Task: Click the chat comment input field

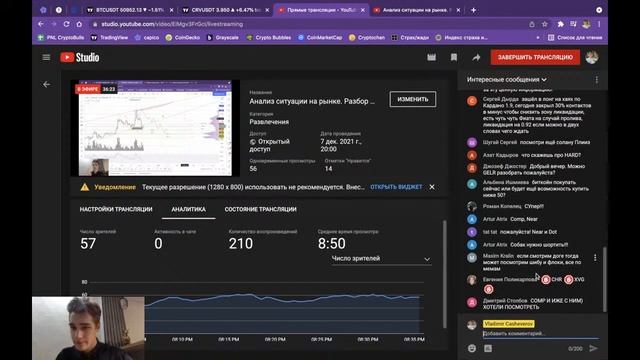Action: point(540,334)
